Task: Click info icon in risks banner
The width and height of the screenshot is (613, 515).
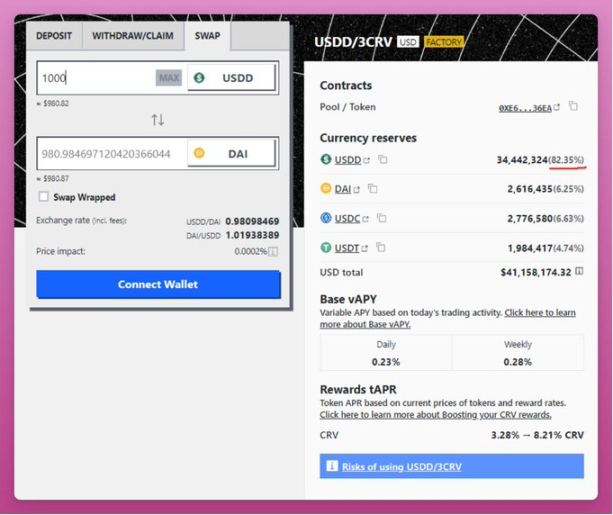Action: (x=330, y=466)
